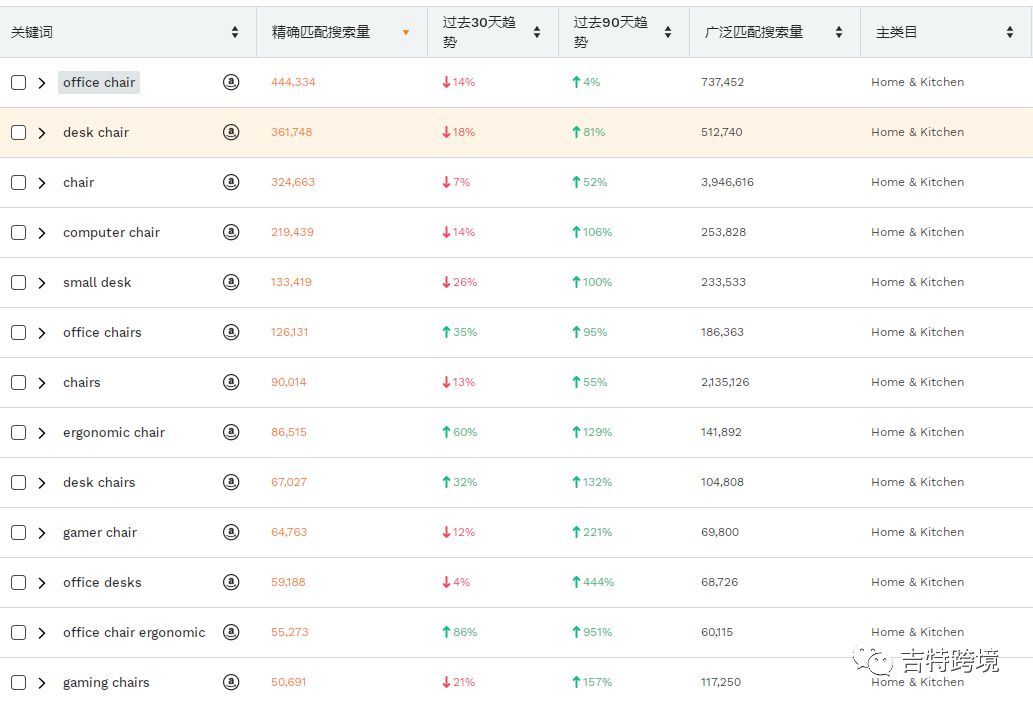Click the Amazon icon for gaming chairs
1033x706 pixels.
231,682
